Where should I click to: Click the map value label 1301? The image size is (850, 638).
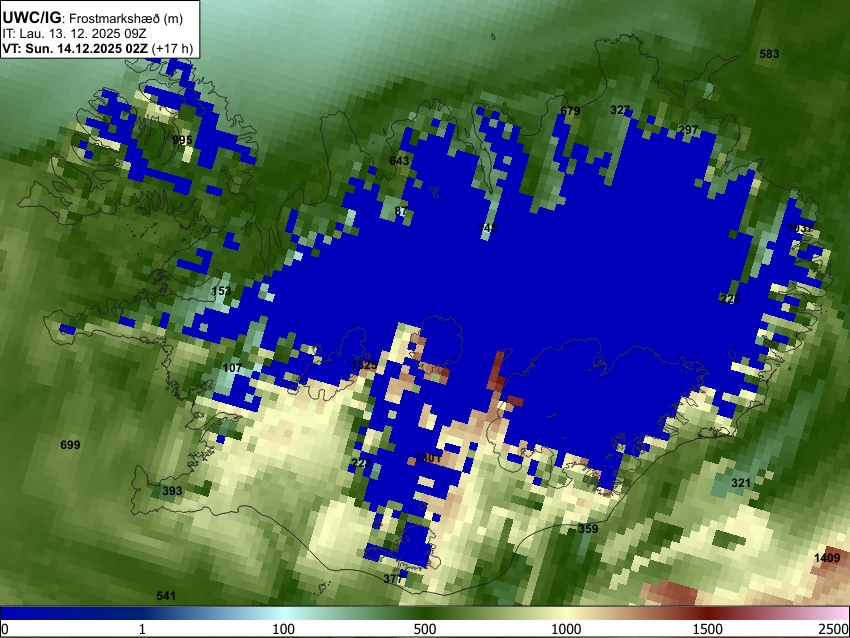tap(428, 458)
